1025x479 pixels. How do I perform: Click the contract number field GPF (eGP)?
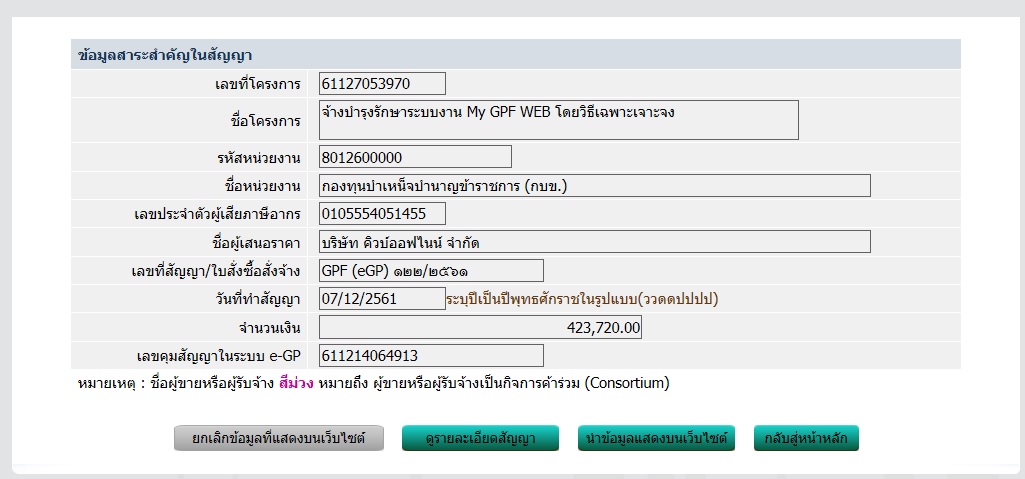431,271
